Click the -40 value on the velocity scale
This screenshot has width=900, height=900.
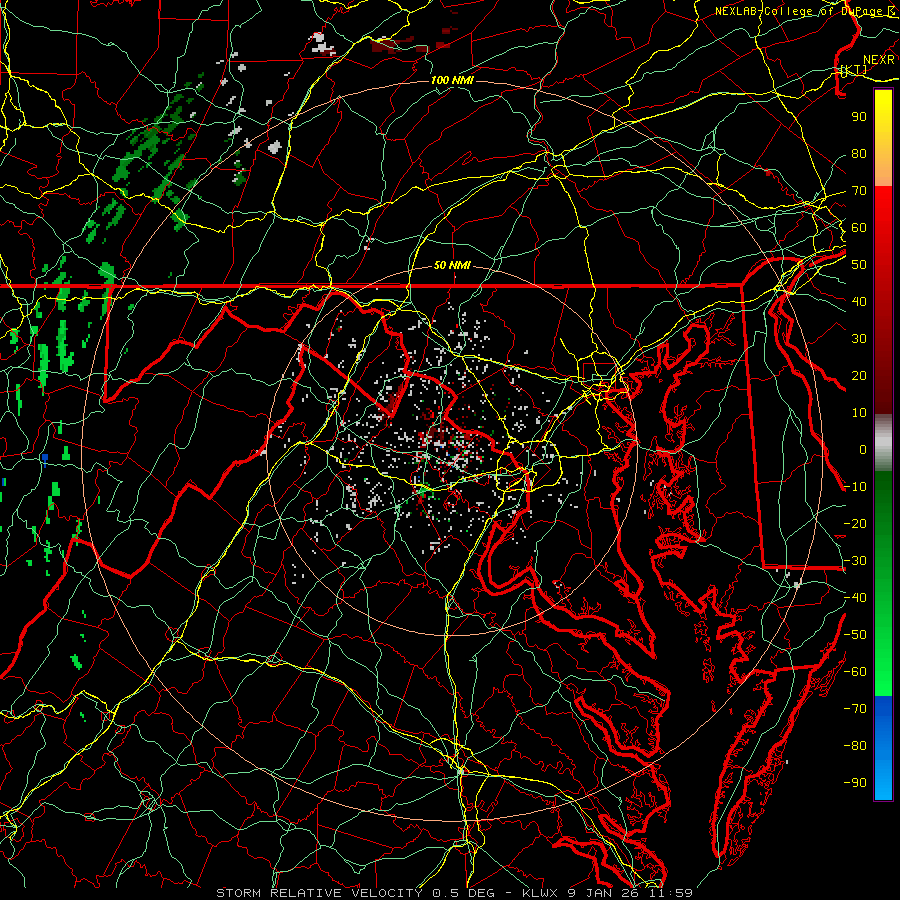pyautogui.click(x=855, y=598)
